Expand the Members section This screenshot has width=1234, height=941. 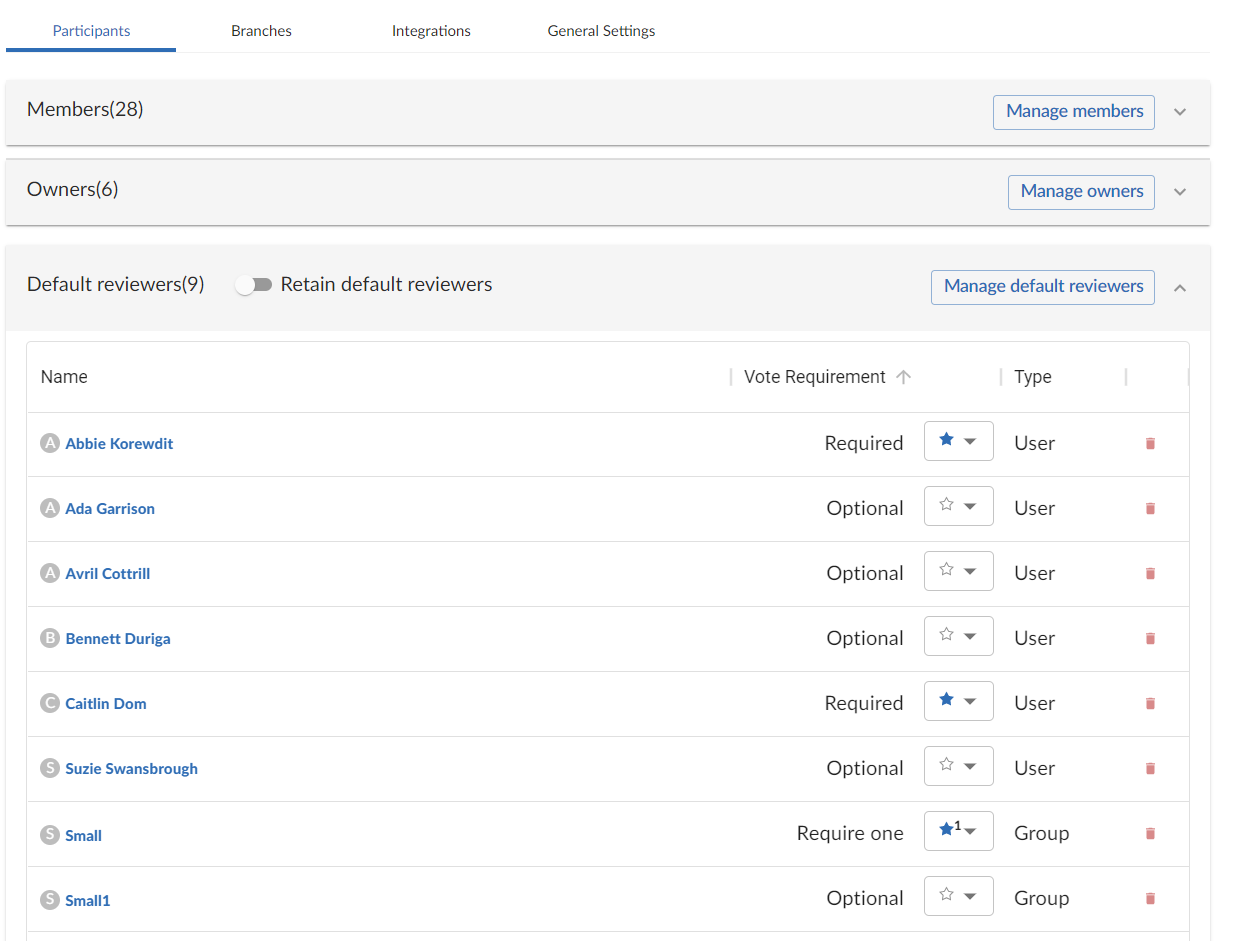pos(1180,112)
